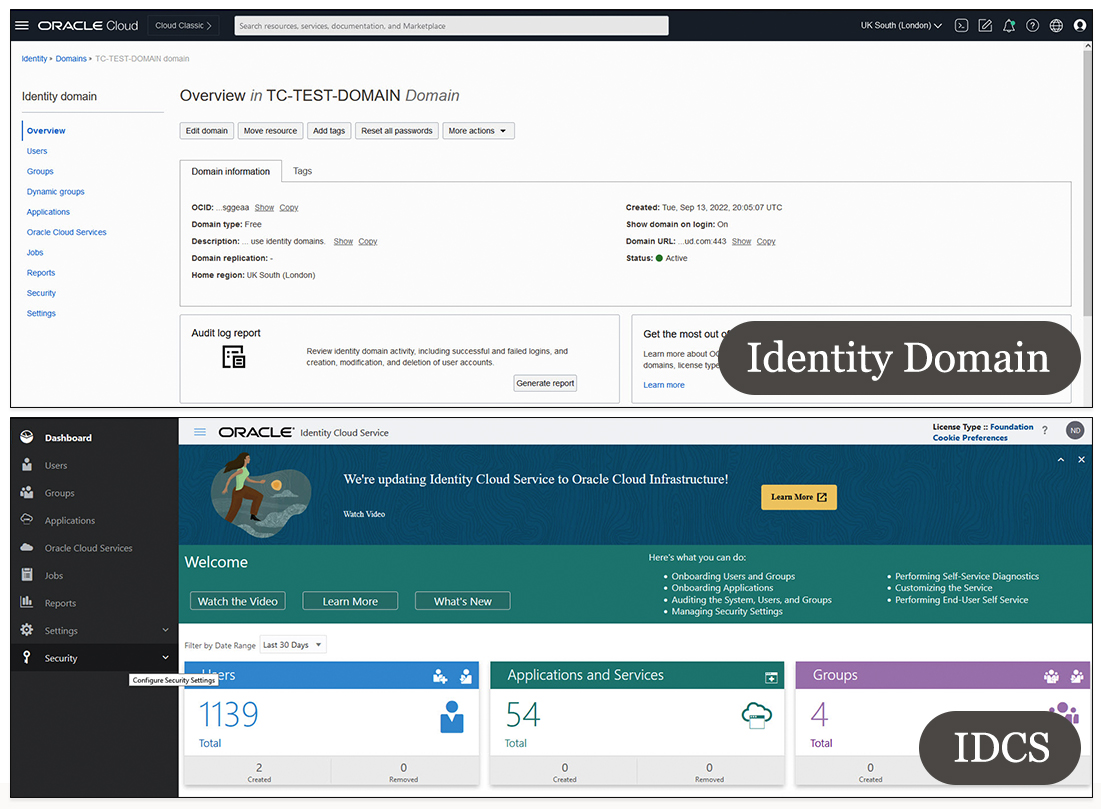The width and height of the screenshot is (1101, 809).
Task: Click the Reset all passwords button
Action: 397,131
